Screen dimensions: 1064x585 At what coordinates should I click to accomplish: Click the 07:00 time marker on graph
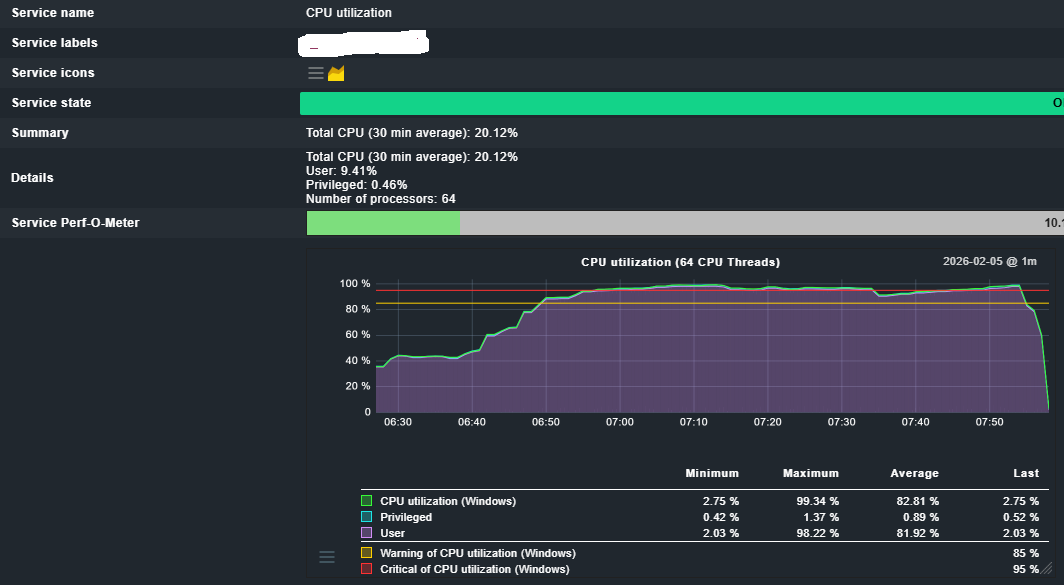(x=619, y=422)
